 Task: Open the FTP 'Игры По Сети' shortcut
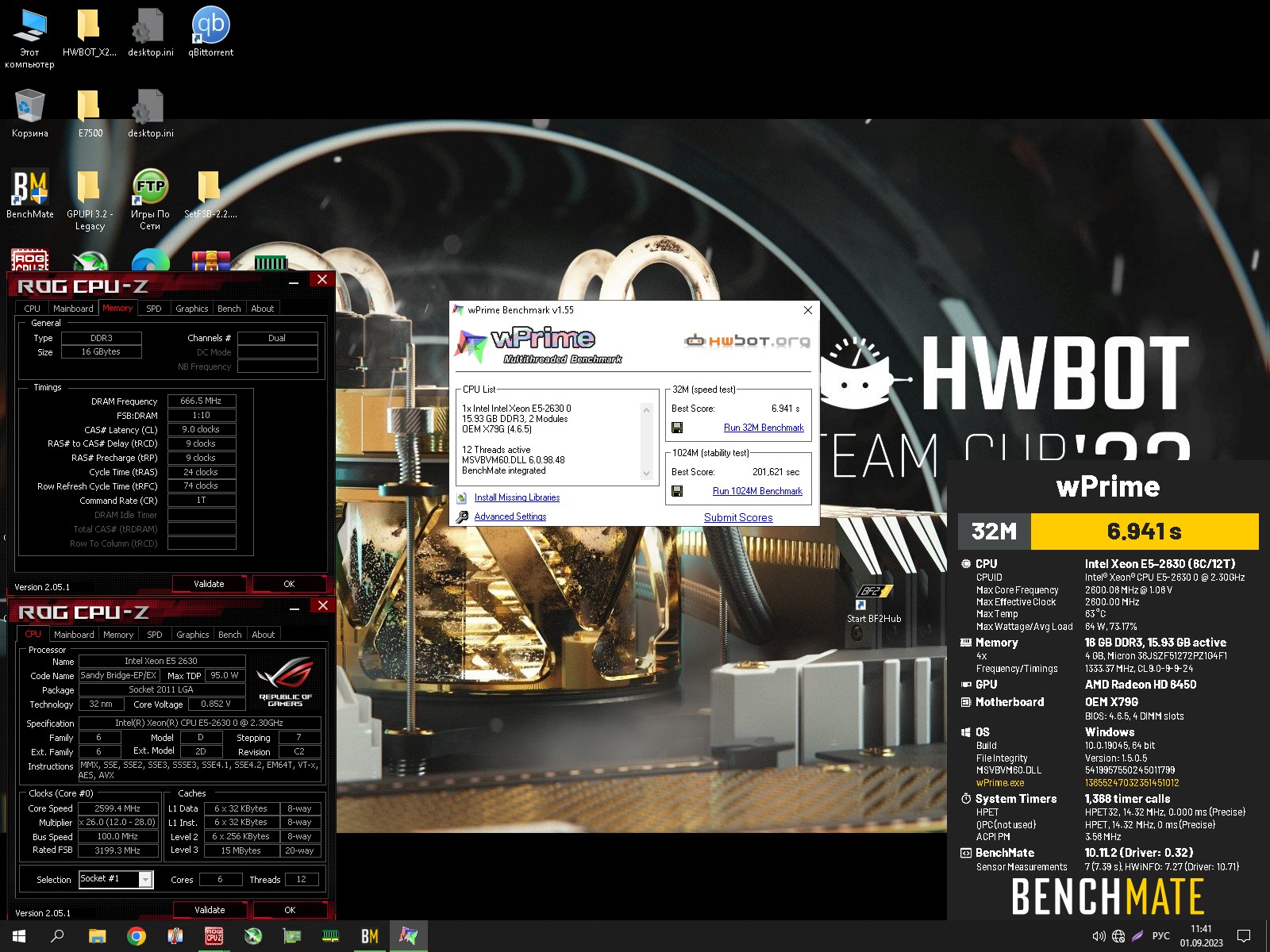[x=150, y=199]
